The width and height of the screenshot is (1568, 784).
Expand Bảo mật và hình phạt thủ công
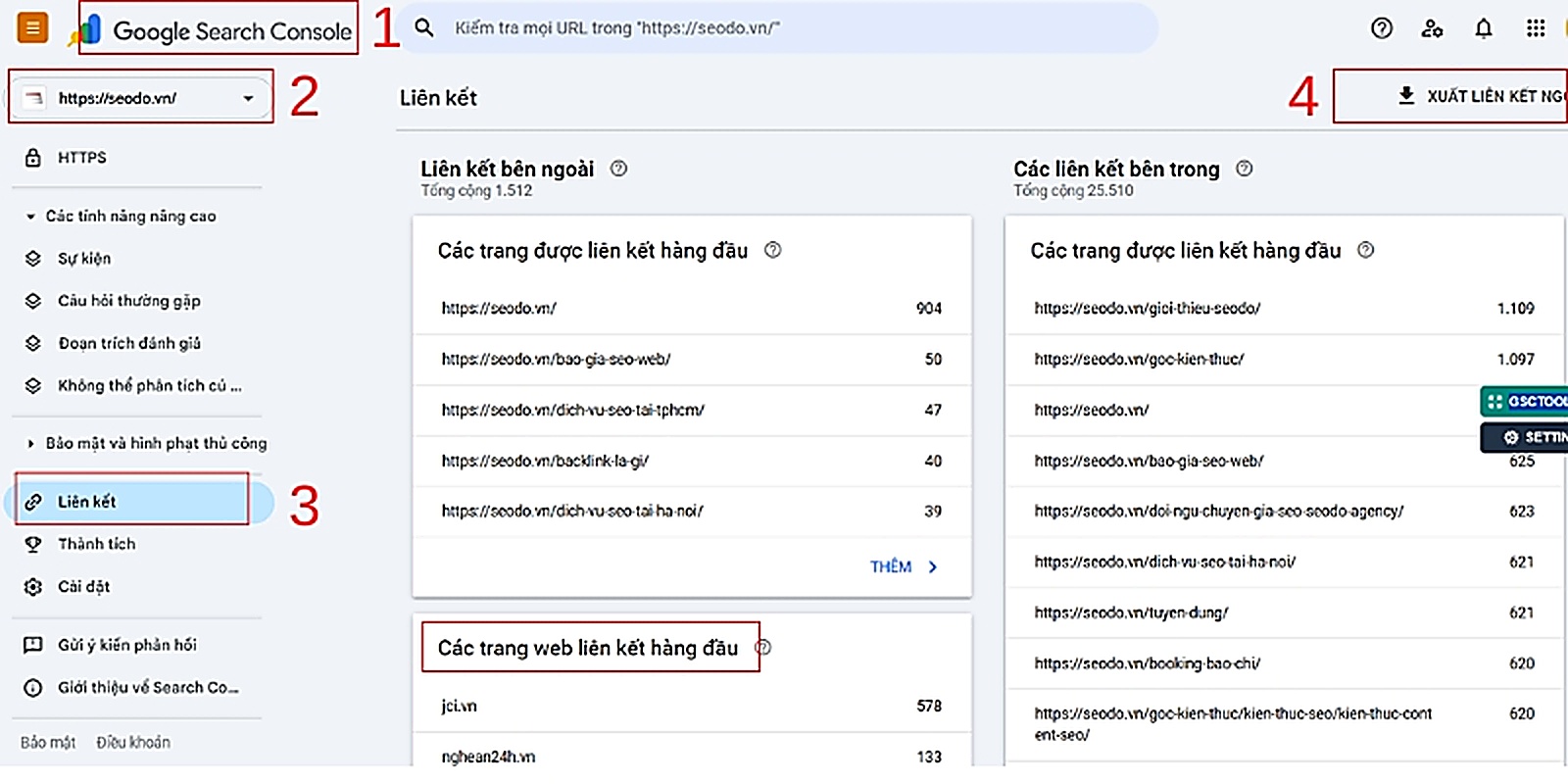pyautogui.click(x=31, y=444)
